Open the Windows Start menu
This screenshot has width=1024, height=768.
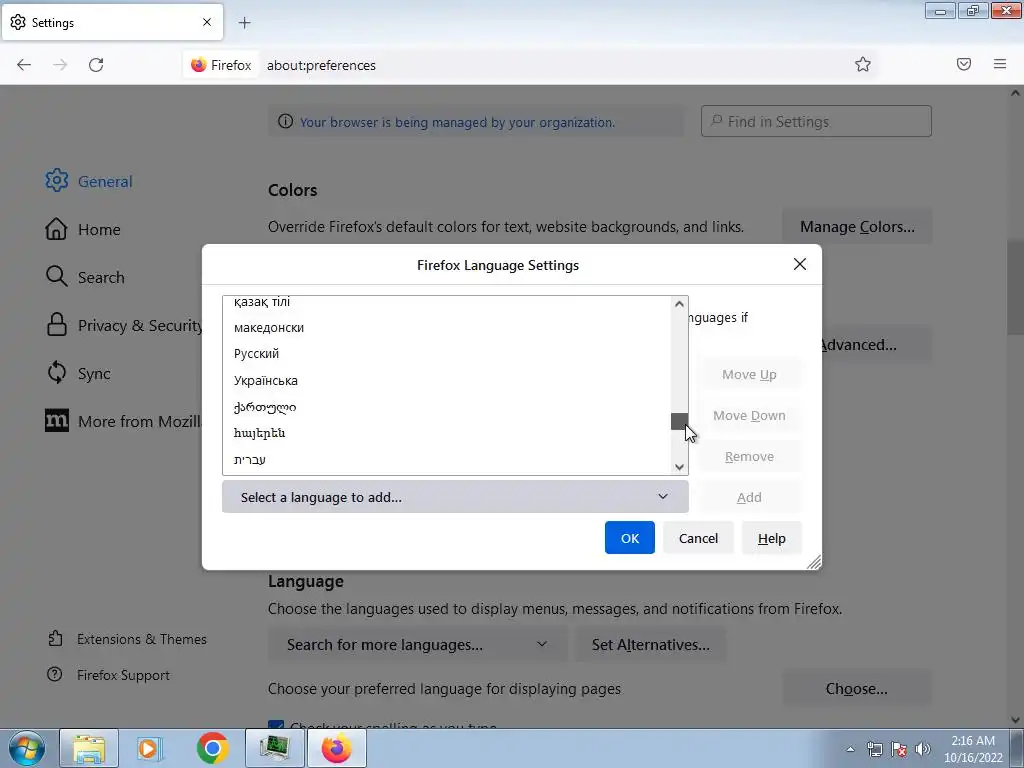[x=27, y=749]
